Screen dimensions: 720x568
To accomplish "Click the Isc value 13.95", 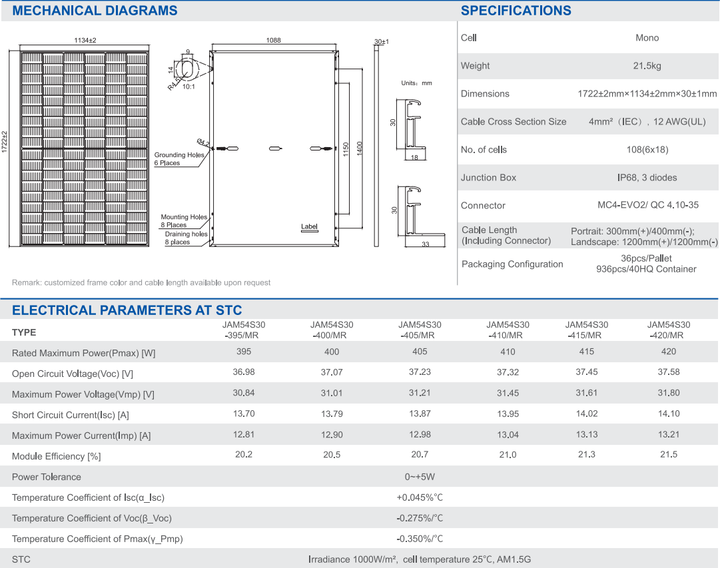I will click(507, 414).
